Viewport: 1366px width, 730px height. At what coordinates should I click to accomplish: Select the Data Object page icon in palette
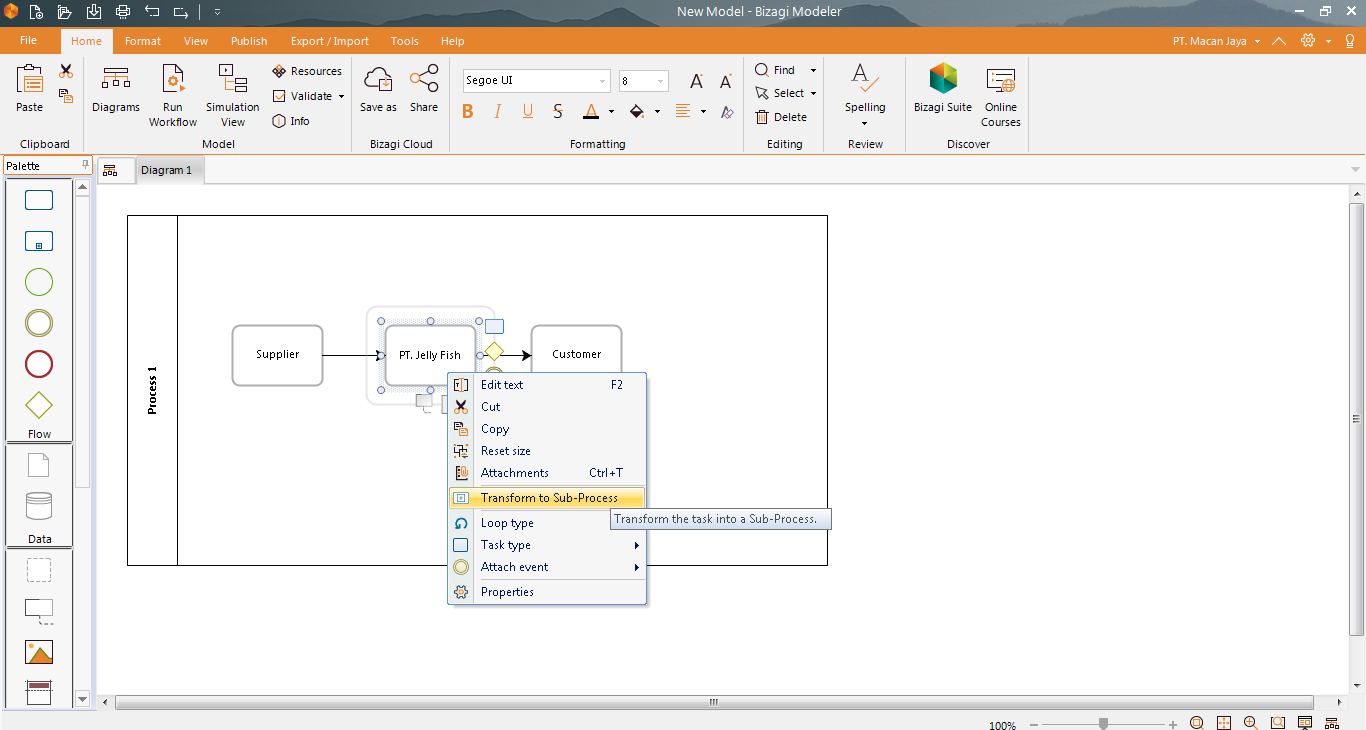pyautogui.click(x=38, y=466)
